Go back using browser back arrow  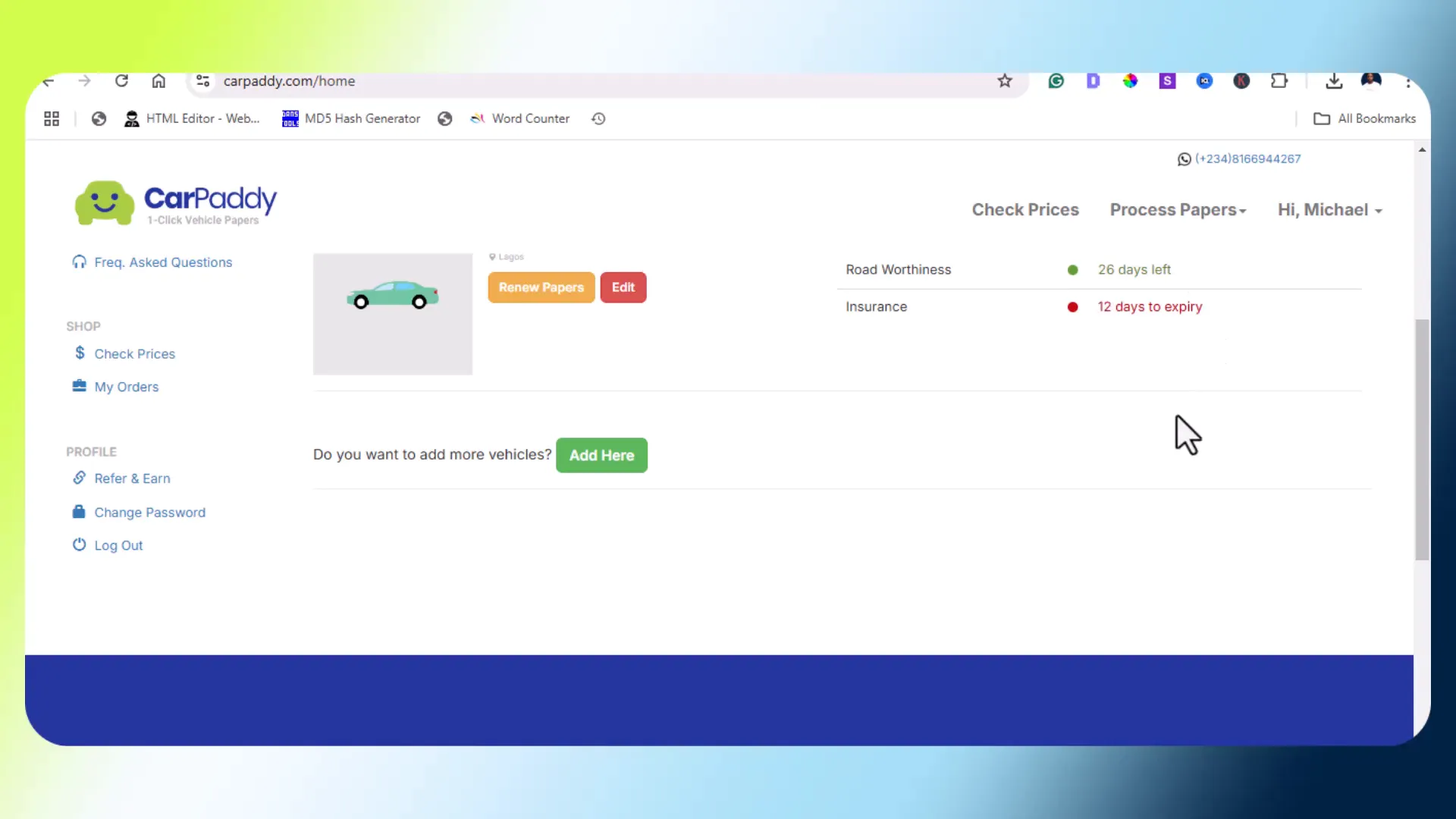tap(49, 81)
